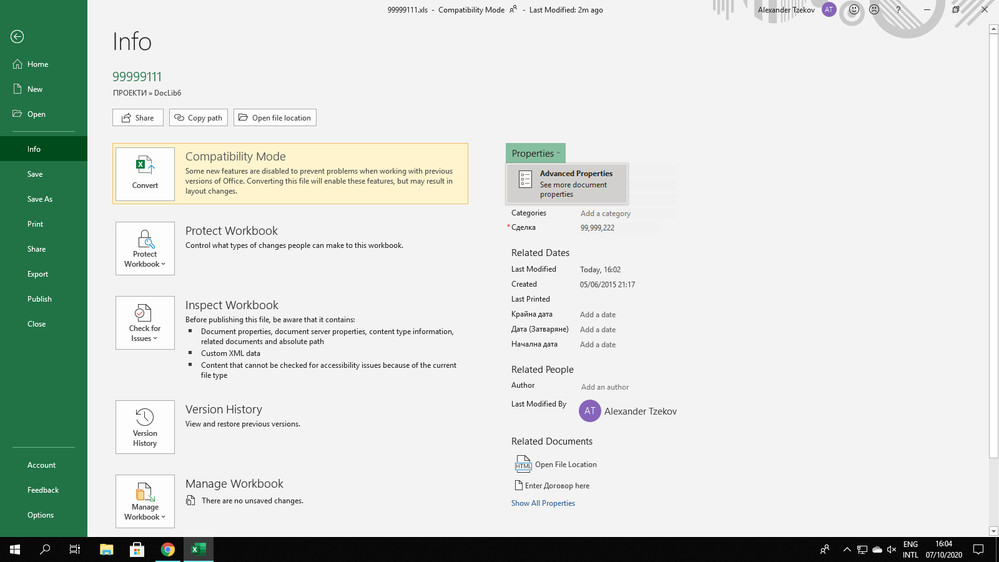Viewport: 999px width, 562px height.
Task: Open File Explorer from the taskbar
Action: point(106,549)
